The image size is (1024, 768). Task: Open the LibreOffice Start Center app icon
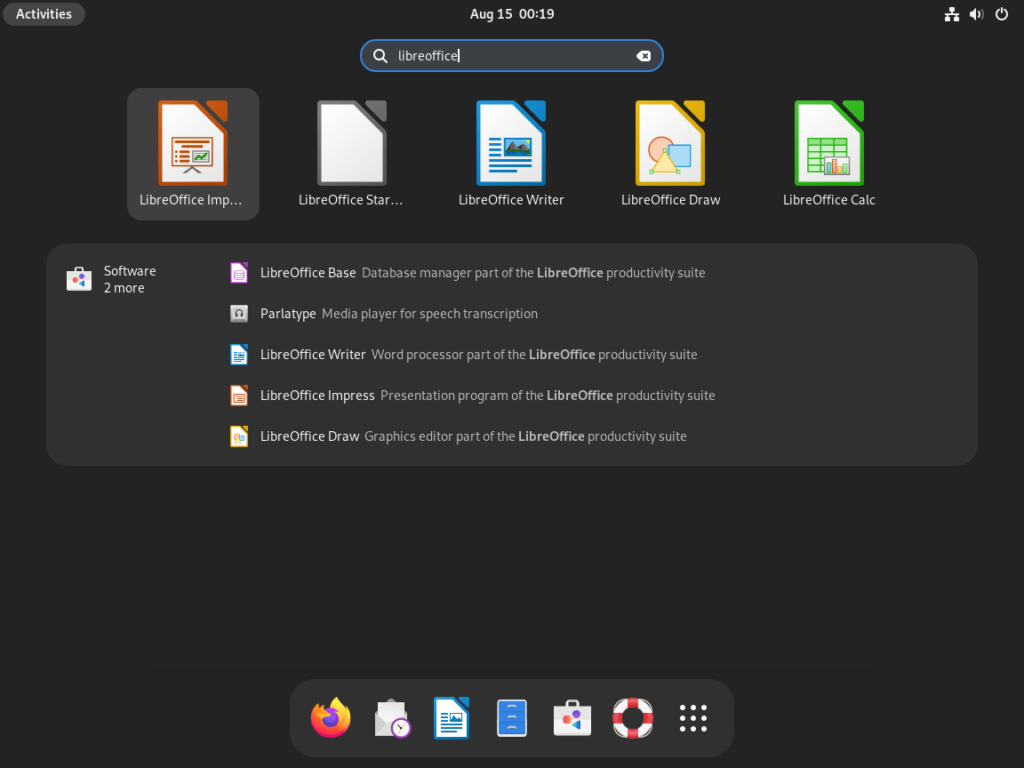[x=352, y=154]
